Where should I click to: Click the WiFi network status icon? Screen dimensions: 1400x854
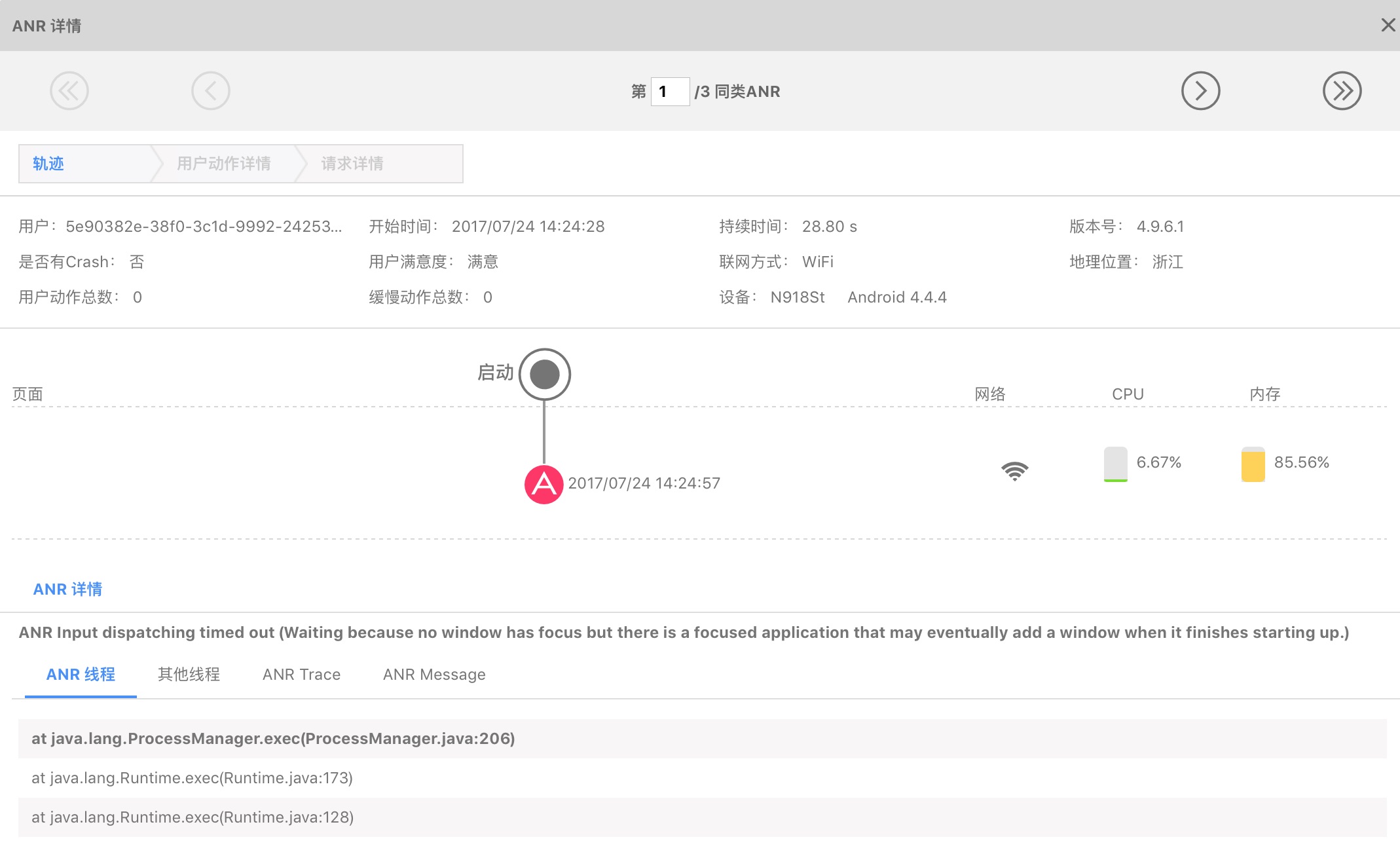[1014, 471]
